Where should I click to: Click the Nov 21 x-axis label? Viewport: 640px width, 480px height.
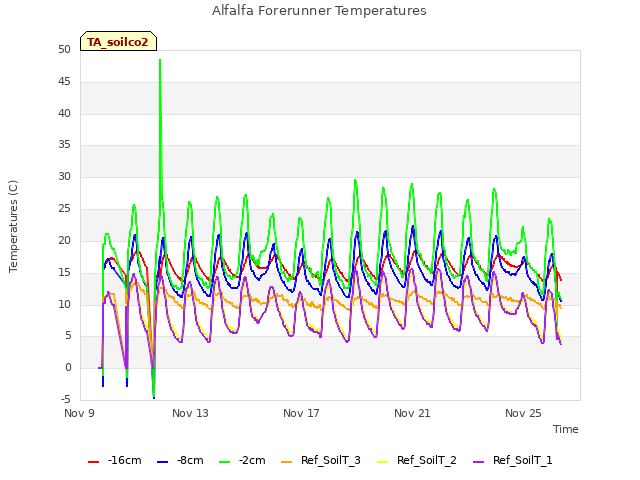412,413
